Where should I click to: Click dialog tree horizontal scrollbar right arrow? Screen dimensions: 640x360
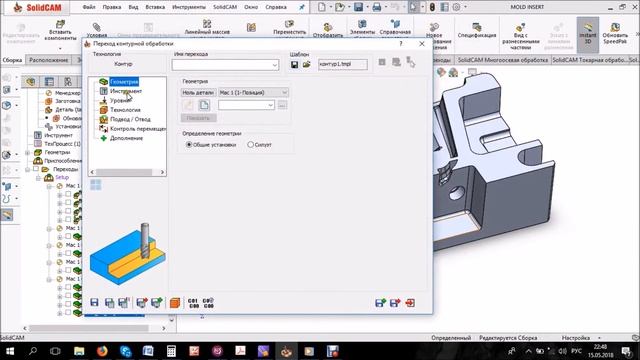coord(162,172)
